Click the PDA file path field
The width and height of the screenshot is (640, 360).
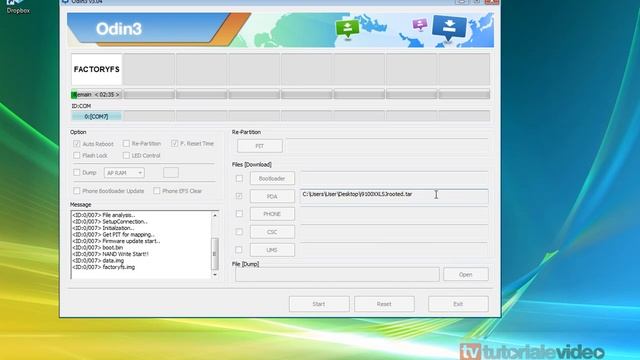(x=394, y=196)
